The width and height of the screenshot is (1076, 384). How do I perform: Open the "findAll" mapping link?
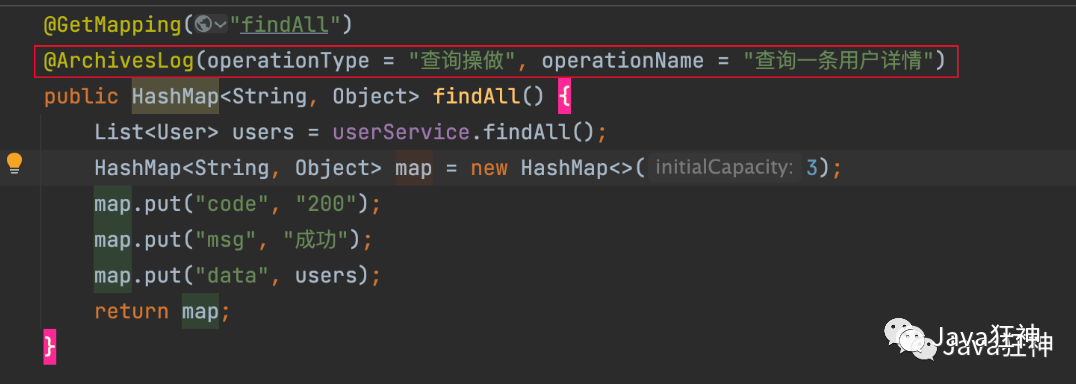click(x=285, y=25)
